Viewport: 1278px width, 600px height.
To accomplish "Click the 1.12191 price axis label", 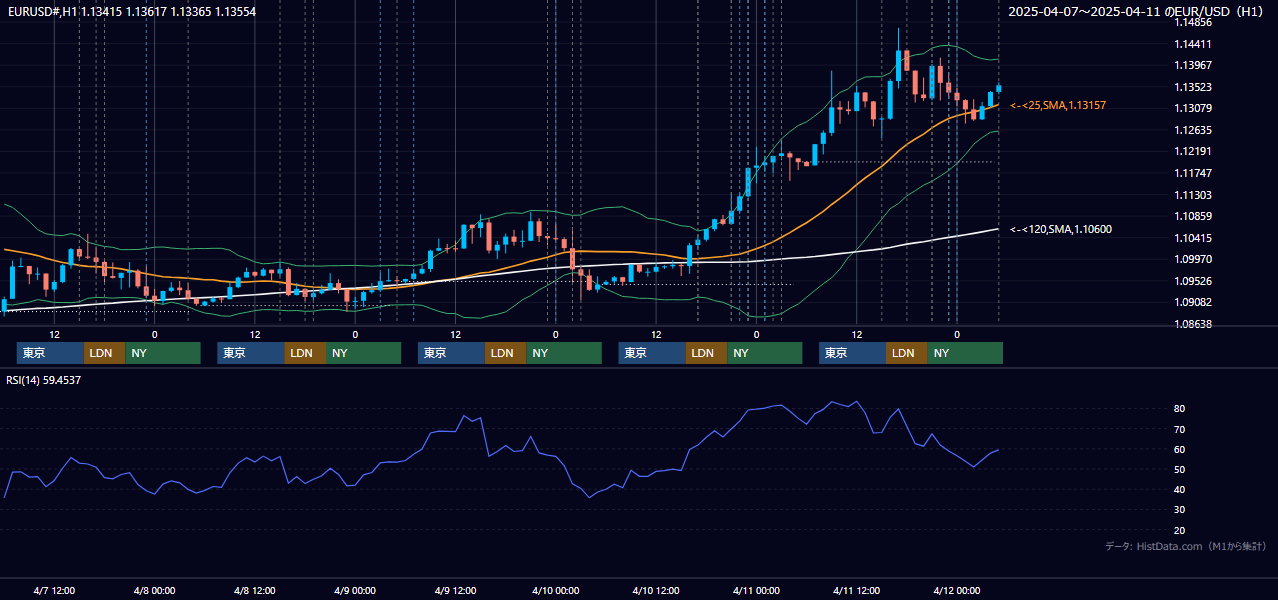I will tap(1193, 151).
